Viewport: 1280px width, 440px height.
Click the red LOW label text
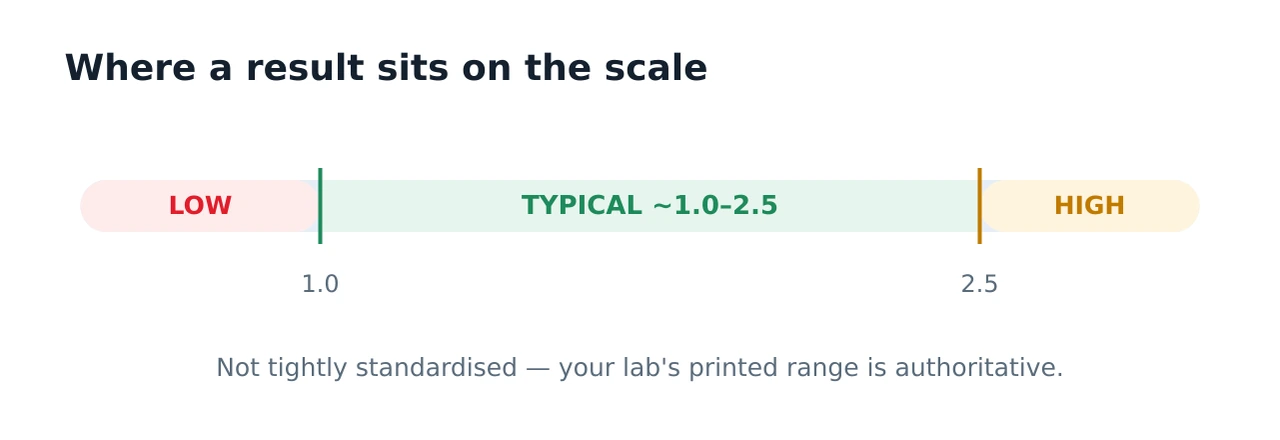coord(200,206)
